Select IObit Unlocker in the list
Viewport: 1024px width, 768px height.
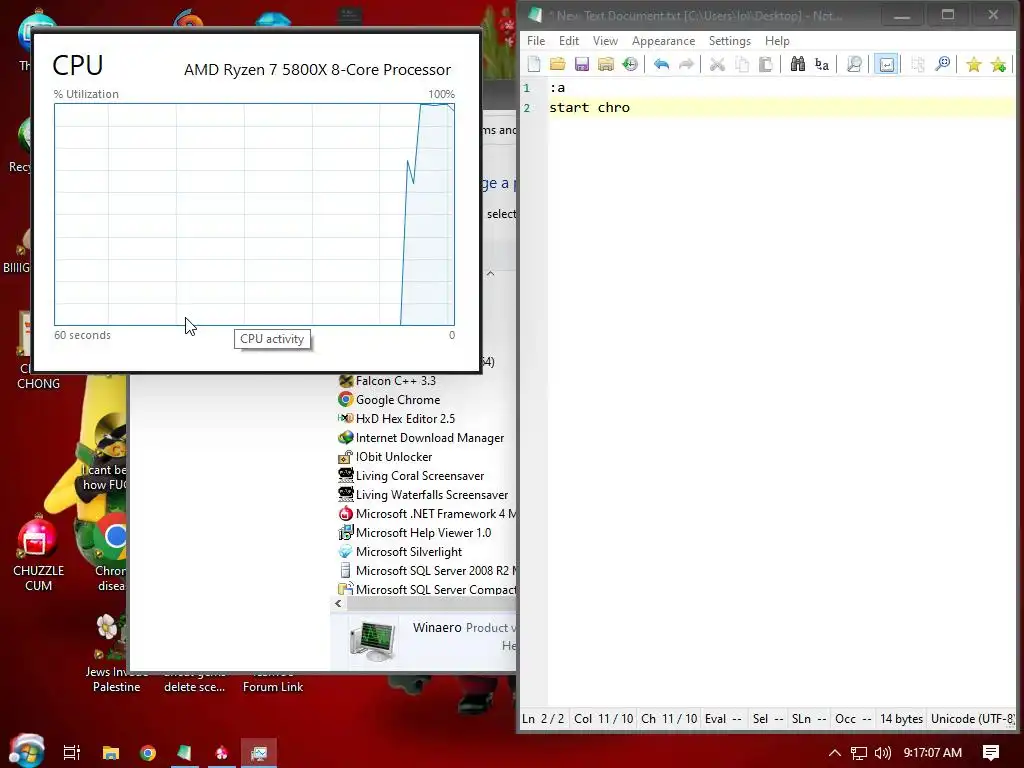(x=385, y=456)
